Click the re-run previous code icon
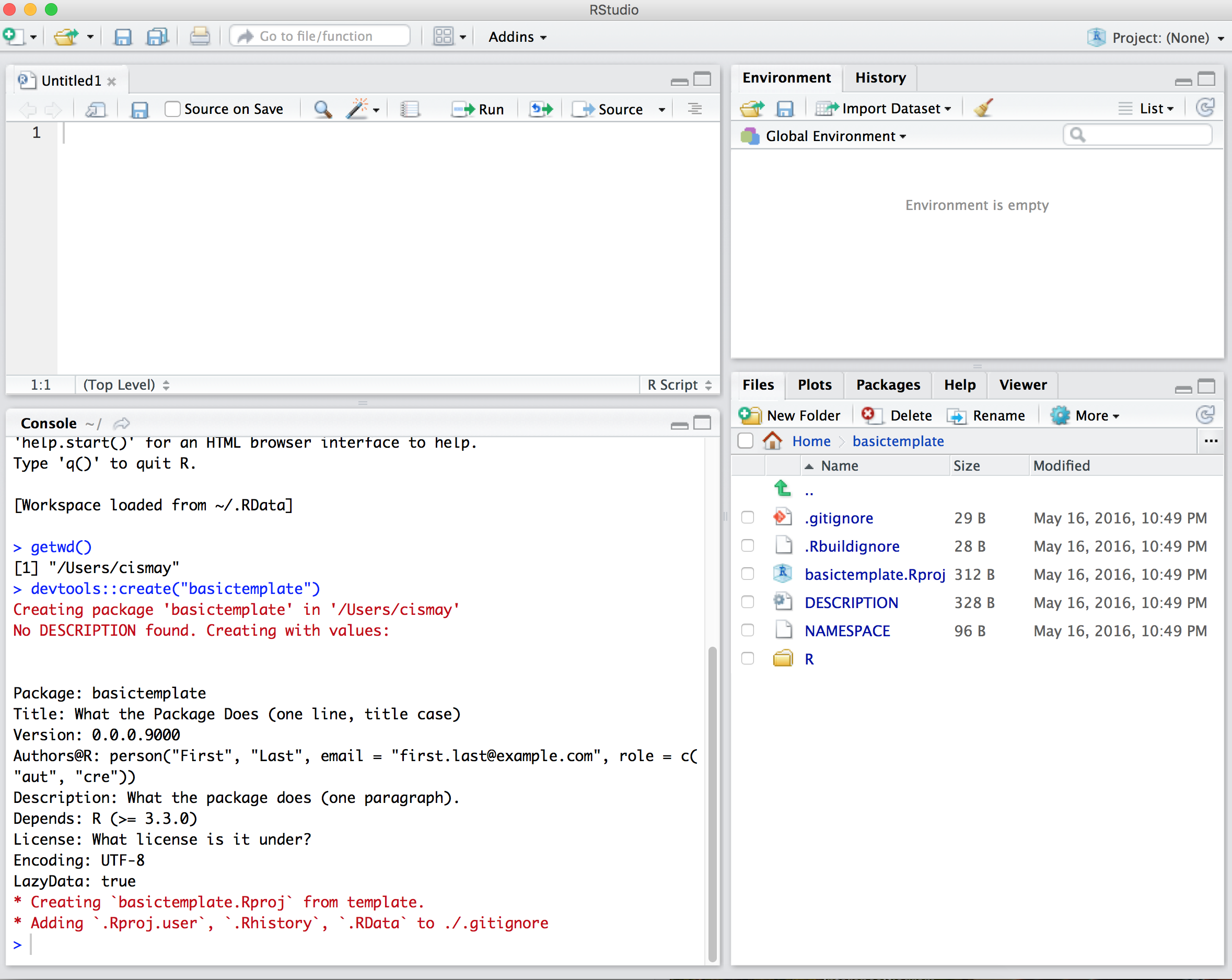This screenshot has height=980, width=1232. click(541, 109)
